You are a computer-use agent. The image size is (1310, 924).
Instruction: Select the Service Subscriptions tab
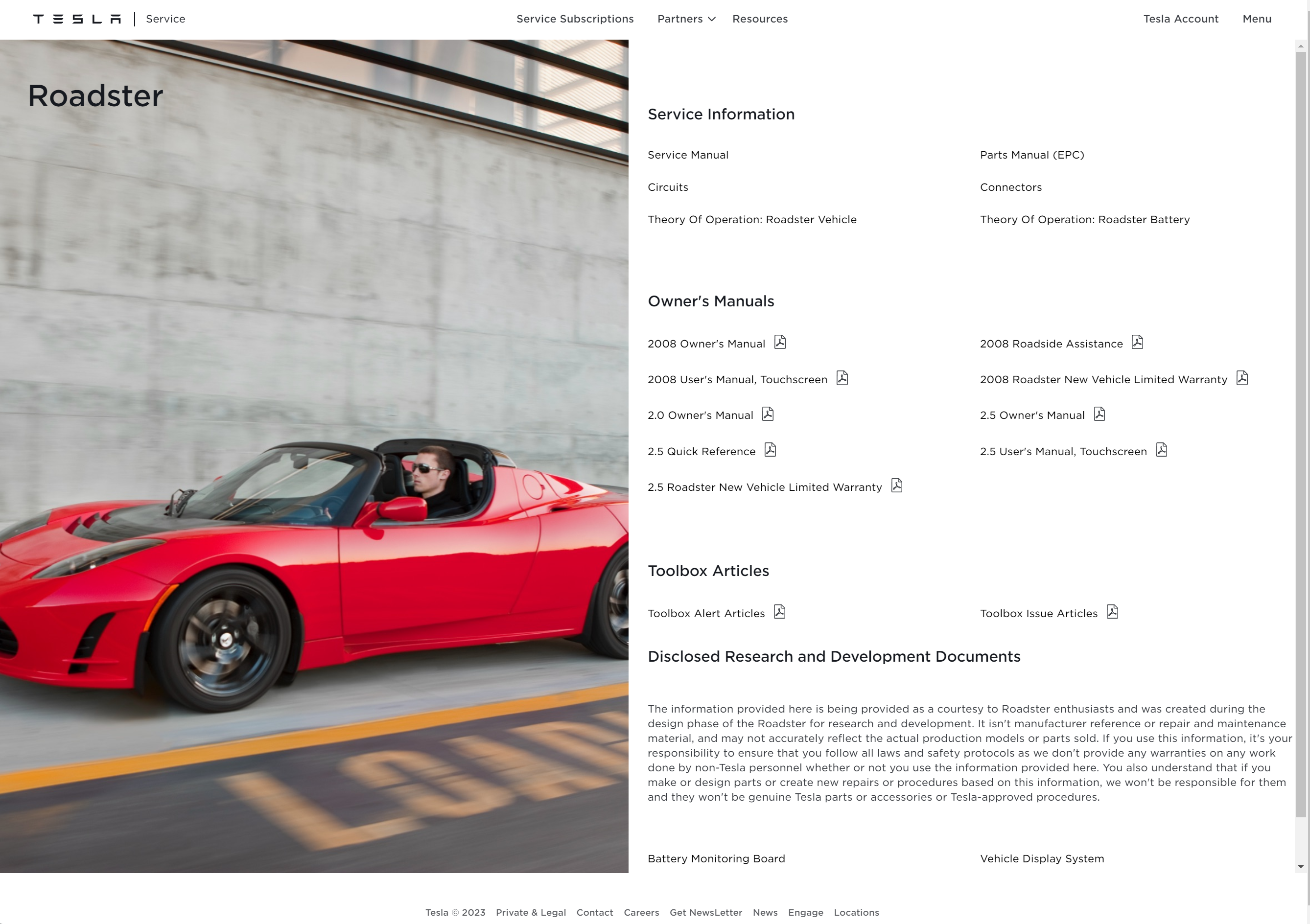pyautogui.click(x=575, y=19)
